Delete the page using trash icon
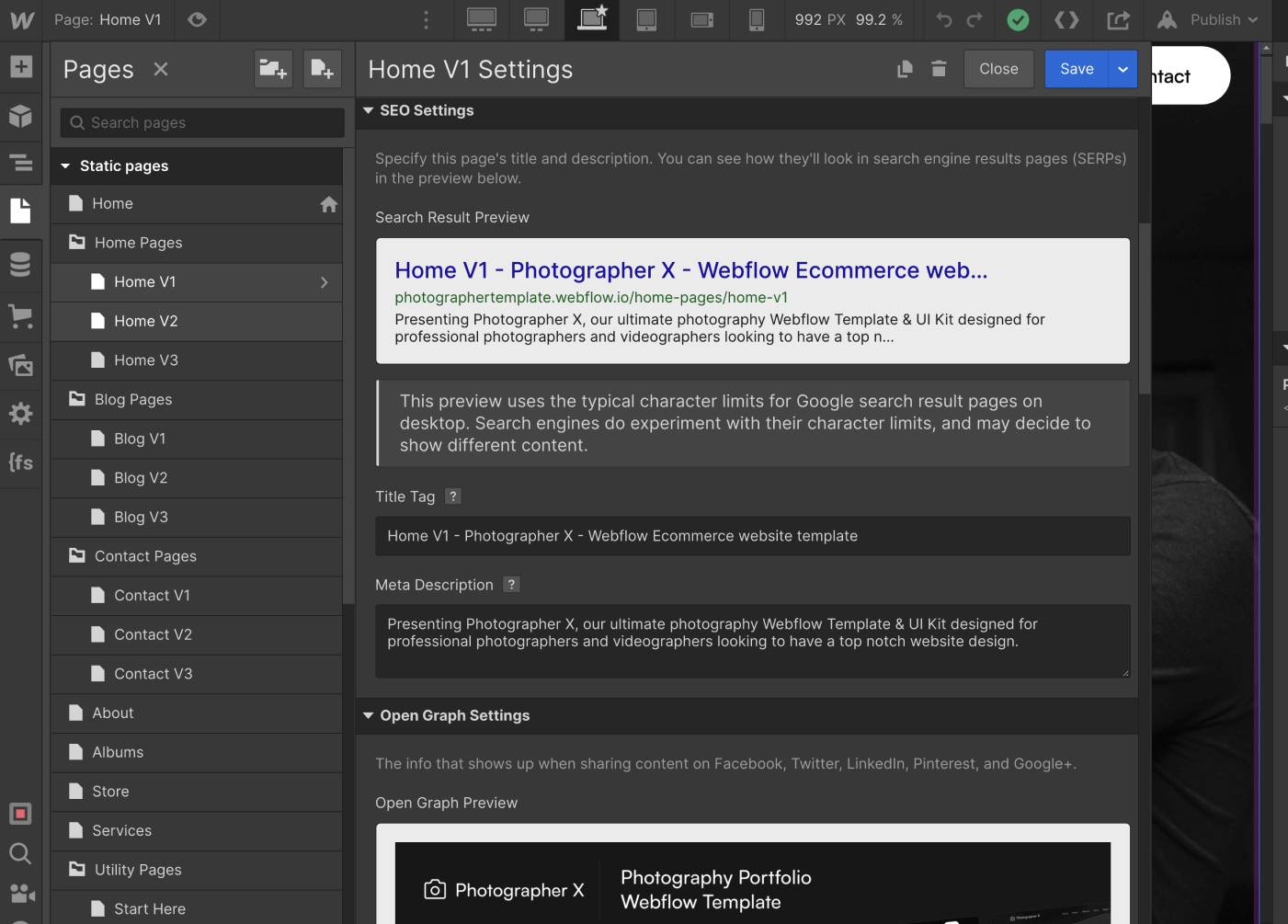 [x=939, y=69]
